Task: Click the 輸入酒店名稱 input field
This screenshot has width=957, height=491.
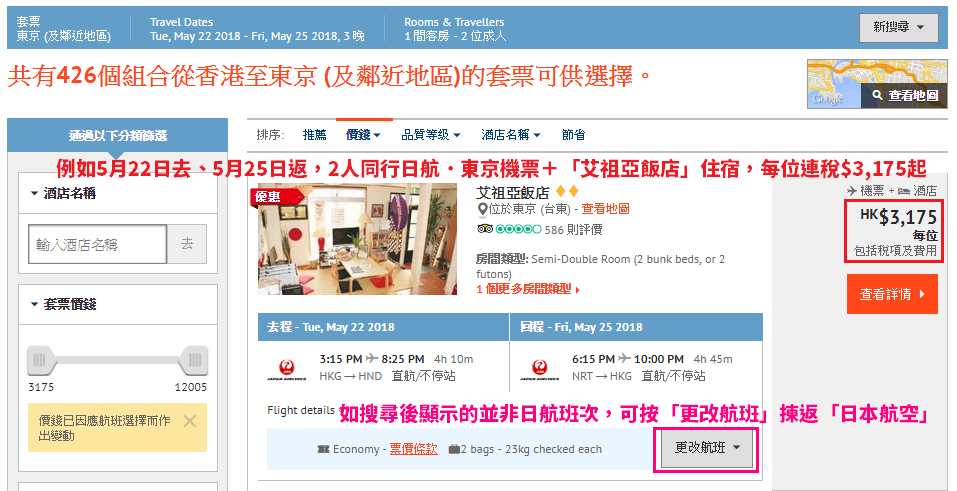Action: pos(98,244)
